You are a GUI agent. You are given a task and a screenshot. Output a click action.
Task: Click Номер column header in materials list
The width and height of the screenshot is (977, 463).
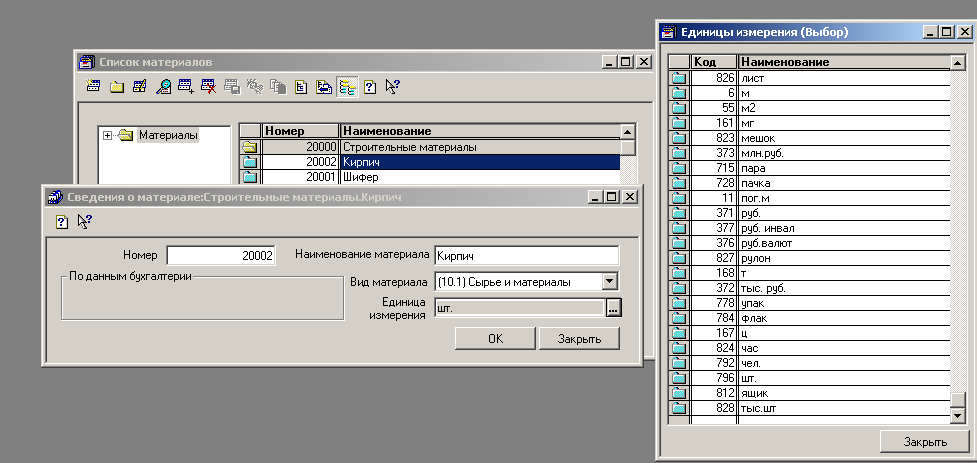tap(300, 131)
